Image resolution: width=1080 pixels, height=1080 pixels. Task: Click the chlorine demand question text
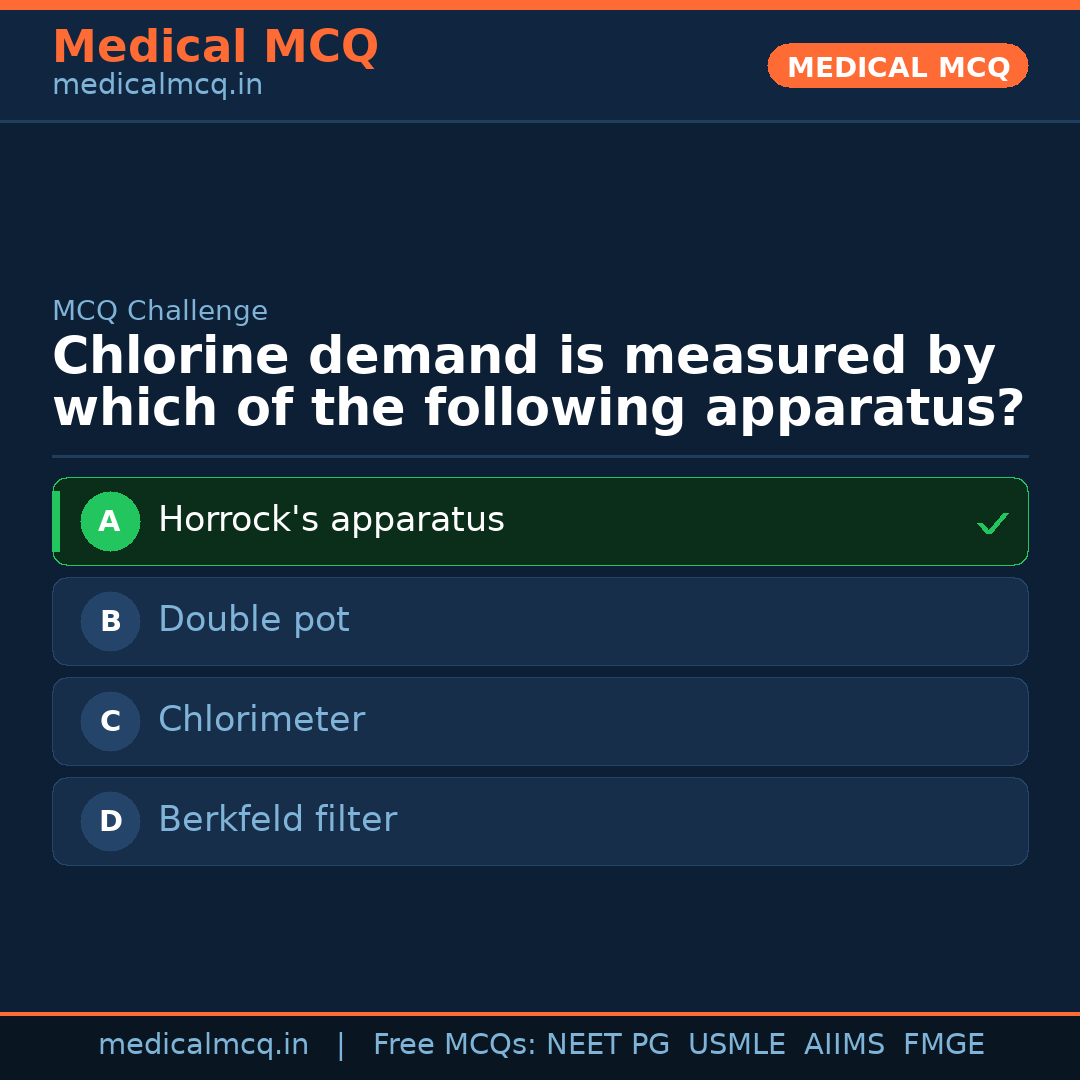(538, 383)
